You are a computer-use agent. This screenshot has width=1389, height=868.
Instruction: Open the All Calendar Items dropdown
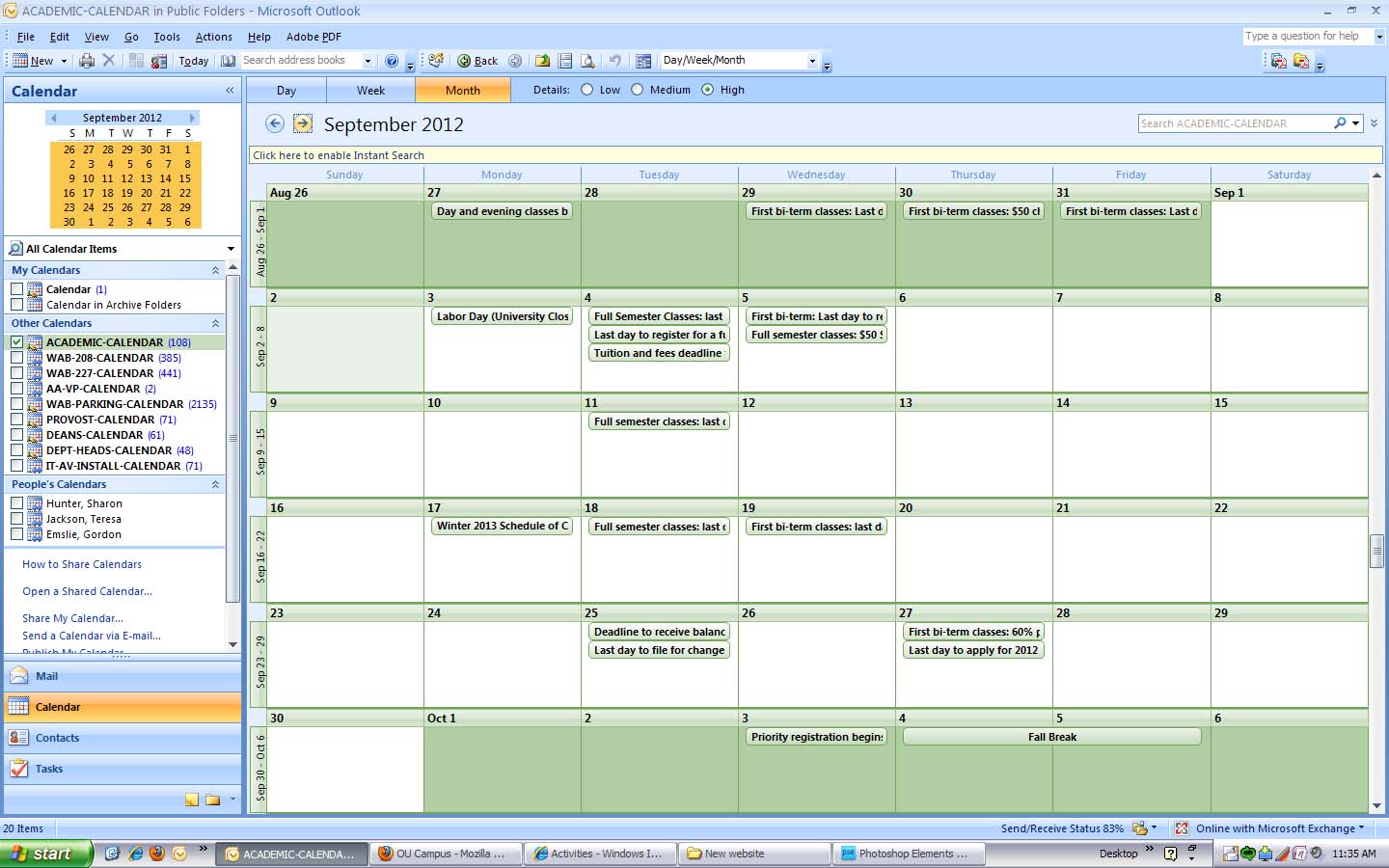[x=231, y=249]
